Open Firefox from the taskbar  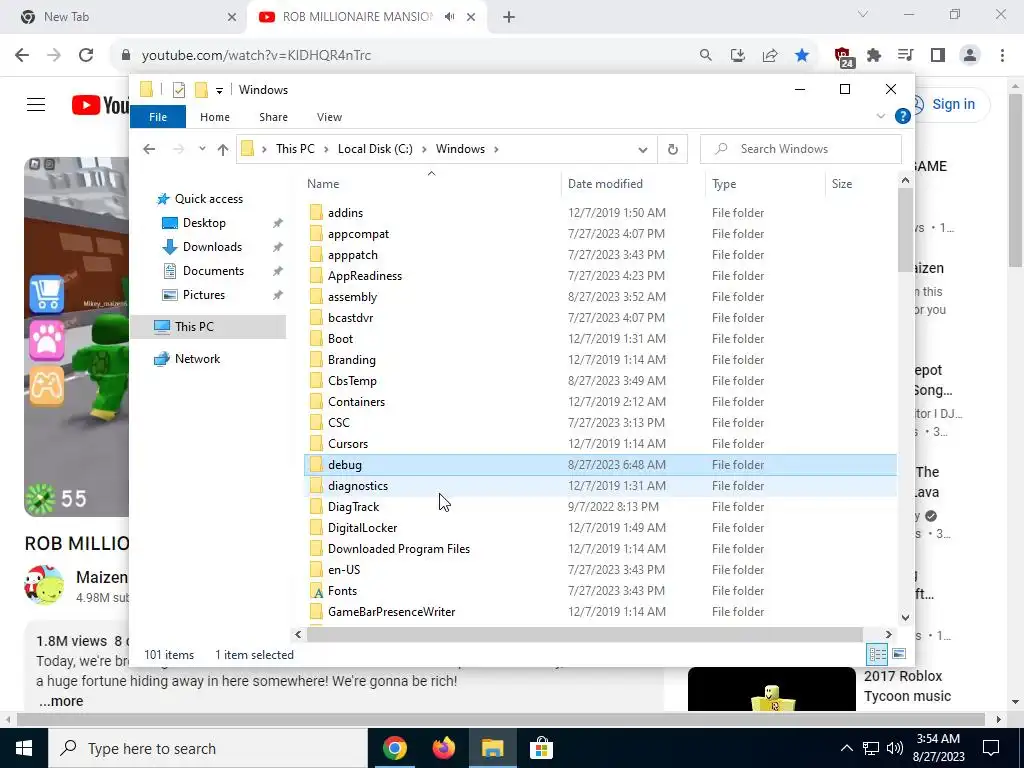443,748
